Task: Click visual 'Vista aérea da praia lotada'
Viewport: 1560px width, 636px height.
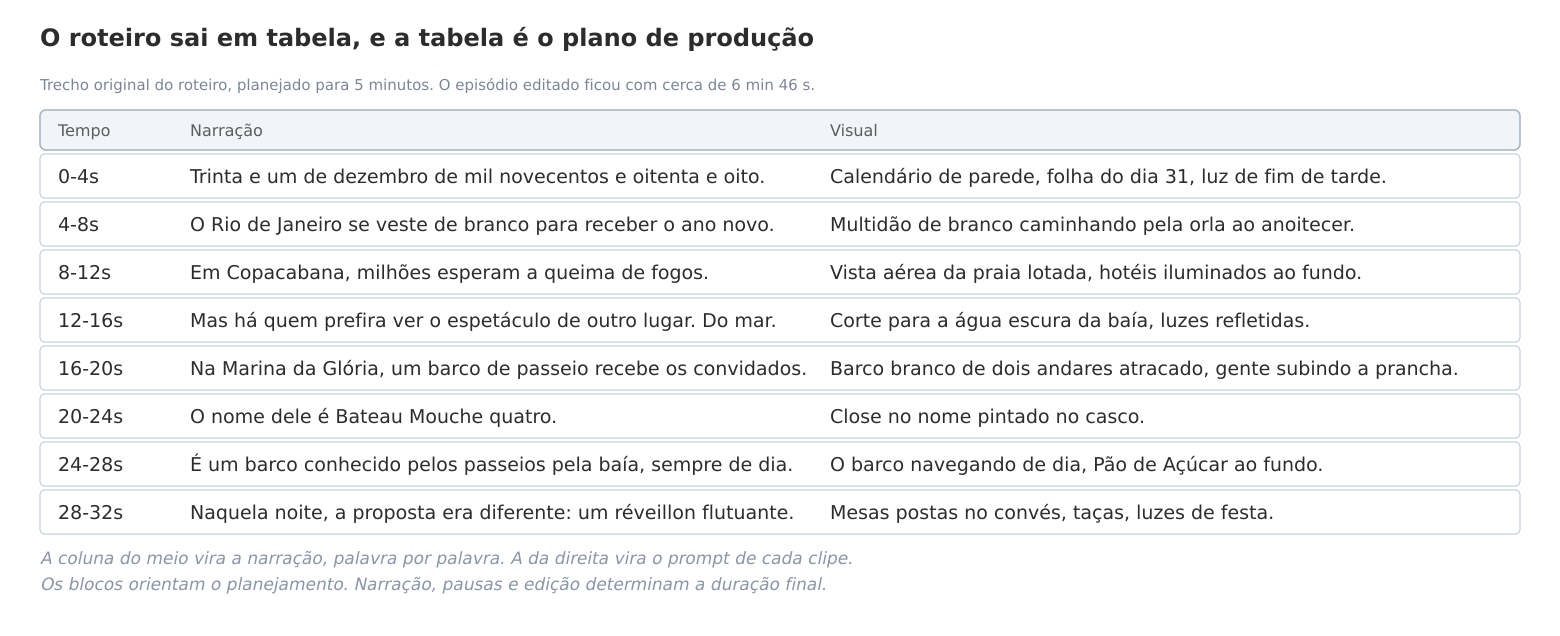Action: pyautogui.click(x=1096, y=273)
